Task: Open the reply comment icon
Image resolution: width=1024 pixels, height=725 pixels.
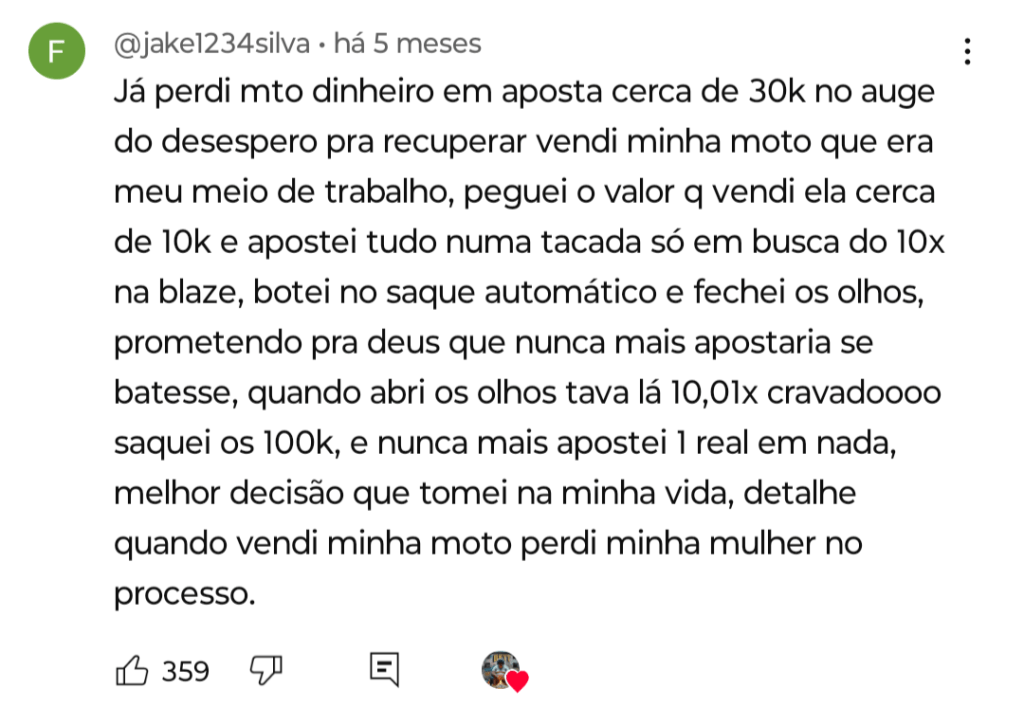Action: pos(384,670)
